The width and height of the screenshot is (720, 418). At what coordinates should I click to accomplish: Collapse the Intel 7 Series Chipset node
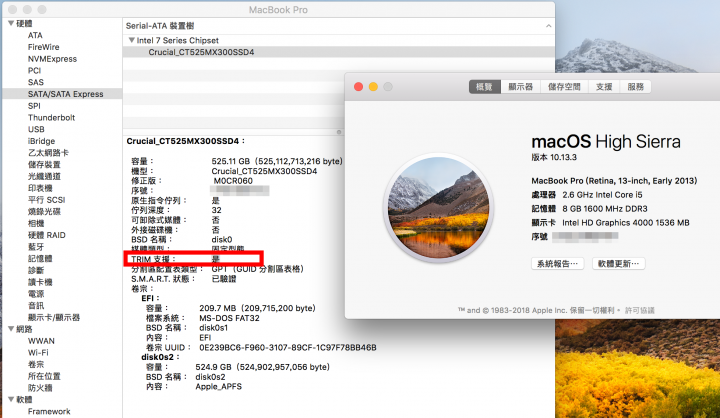tap(131, 40)
